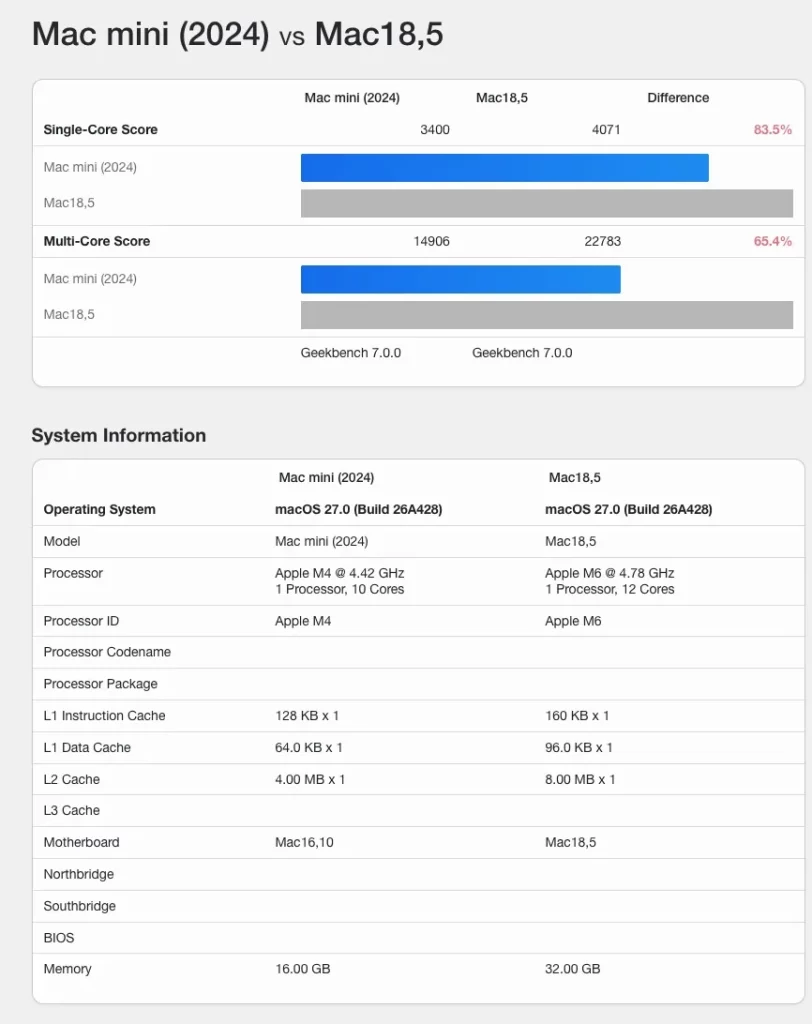Select the single-core score value 3400

434,129
